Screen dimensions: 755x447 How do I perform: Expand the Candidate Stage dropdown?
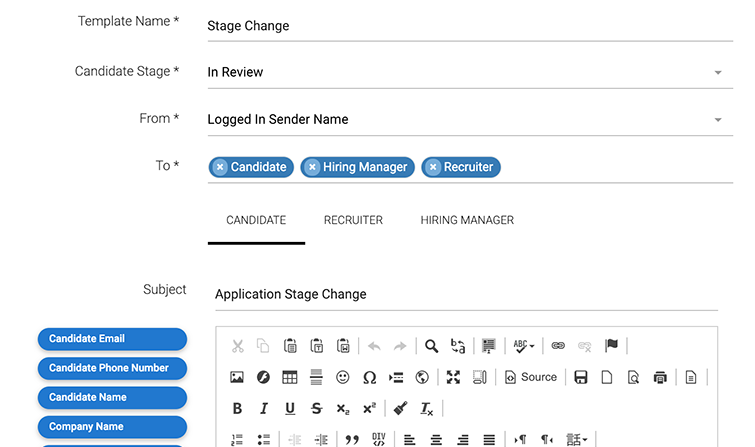pos(717,73)
